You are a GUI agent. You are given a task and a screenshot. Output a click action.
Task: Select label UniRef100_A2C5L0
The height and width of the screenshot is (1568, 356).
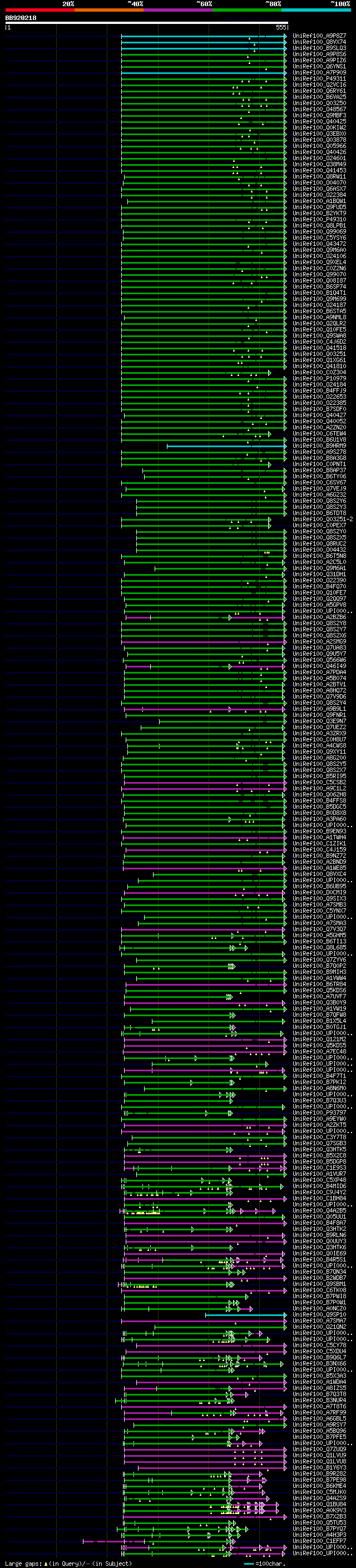[319, 562]
